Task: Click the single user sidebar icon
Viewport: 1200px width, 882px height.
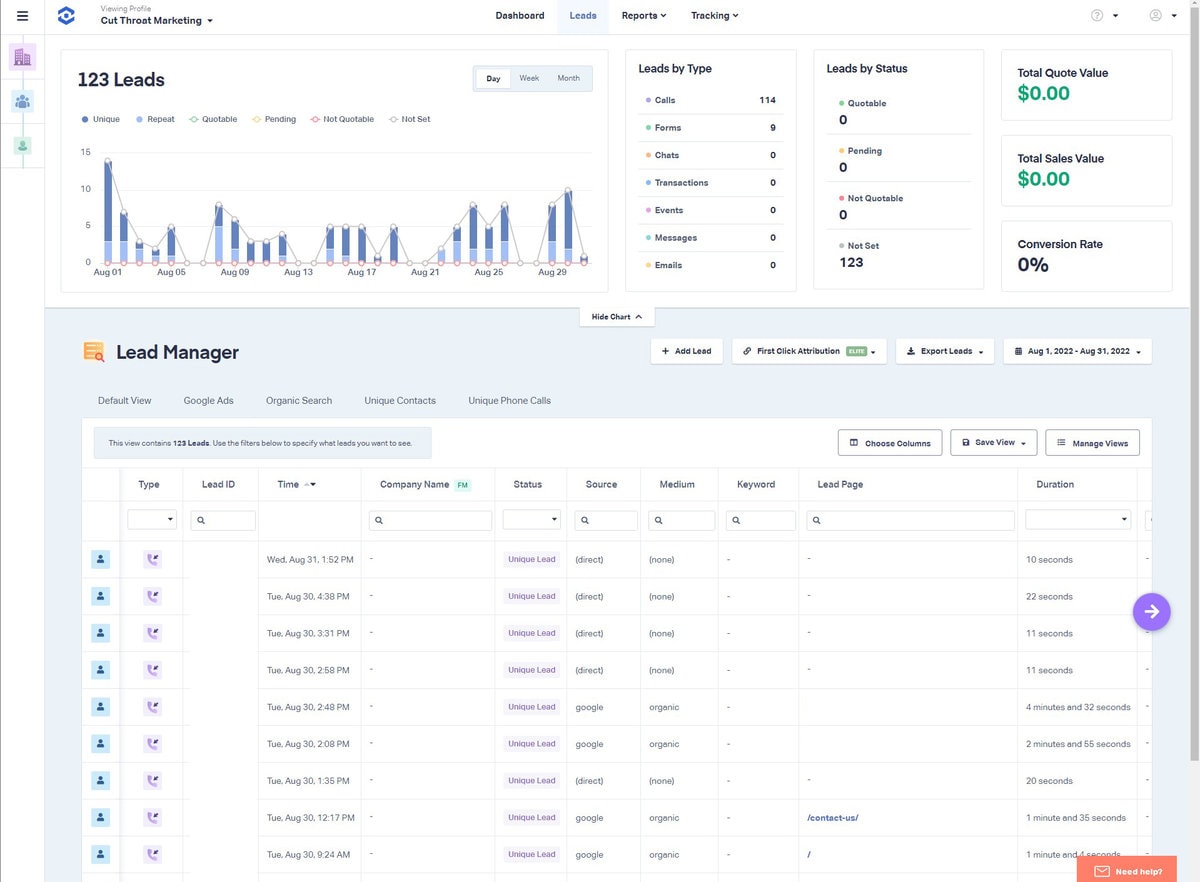Action: (22, 146)
